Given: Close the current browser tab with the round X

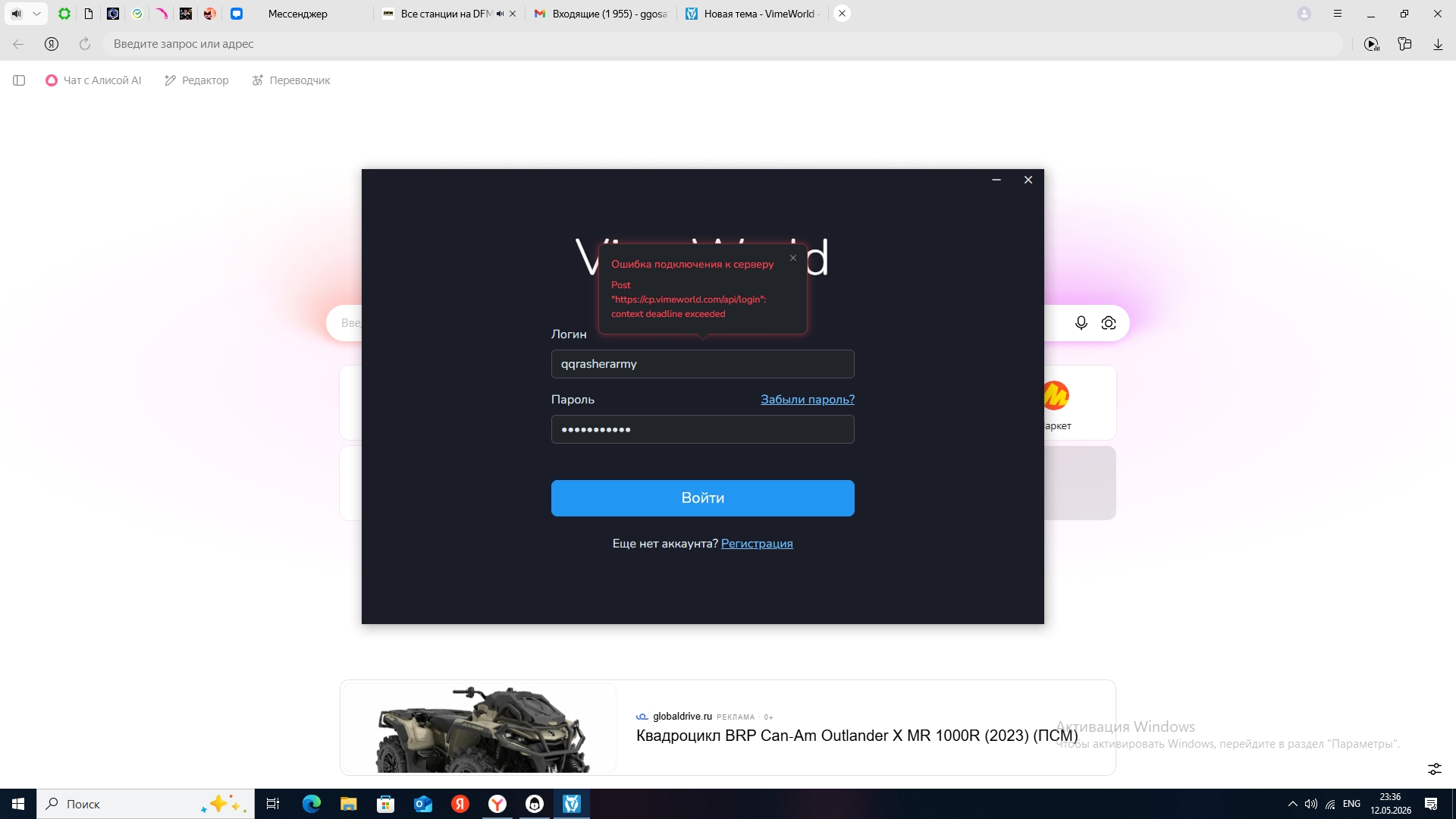Looking at the screenshot, I should click(x=842, y=14).
